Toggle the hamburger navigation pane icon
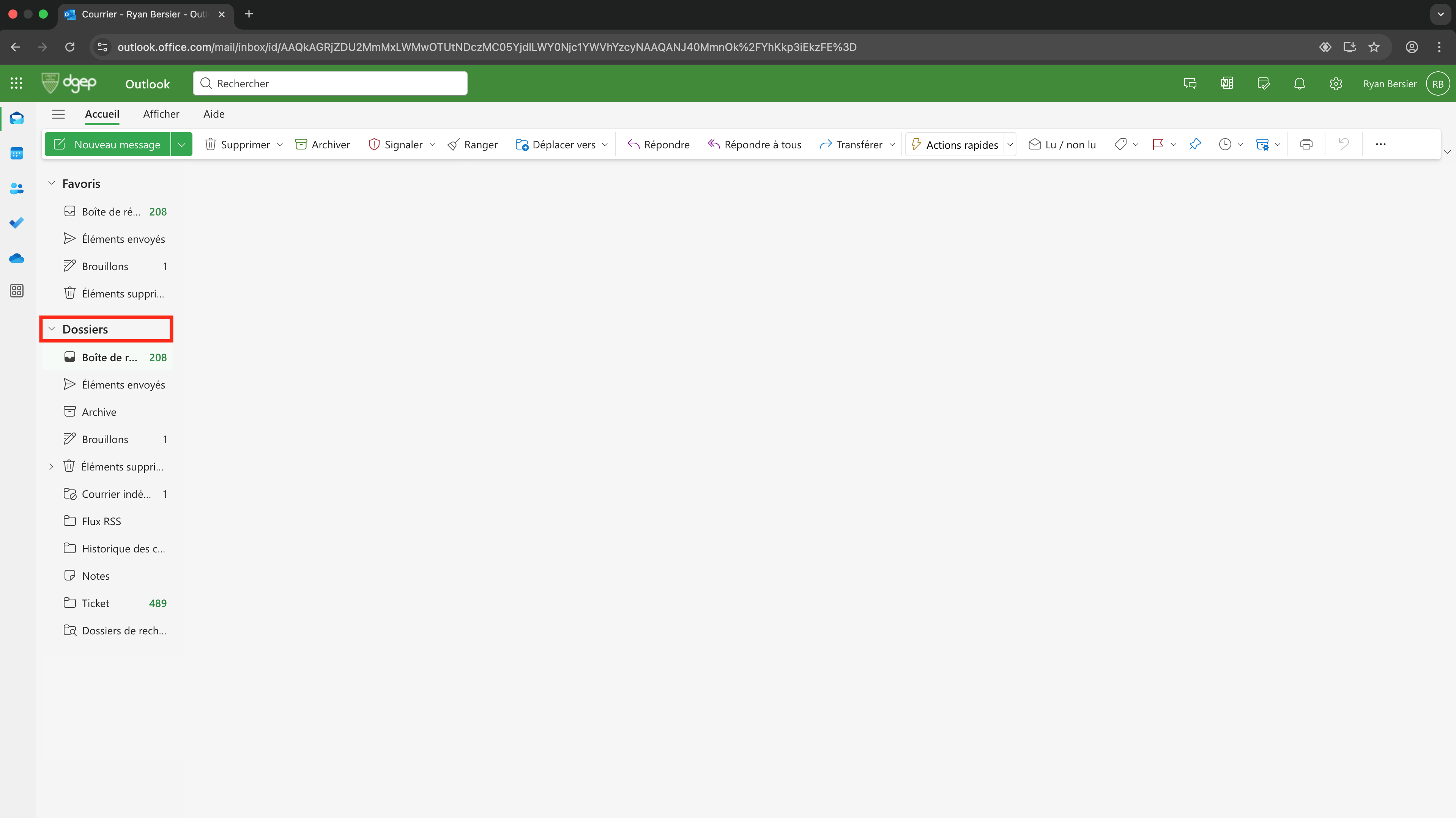 click(58, 114)
